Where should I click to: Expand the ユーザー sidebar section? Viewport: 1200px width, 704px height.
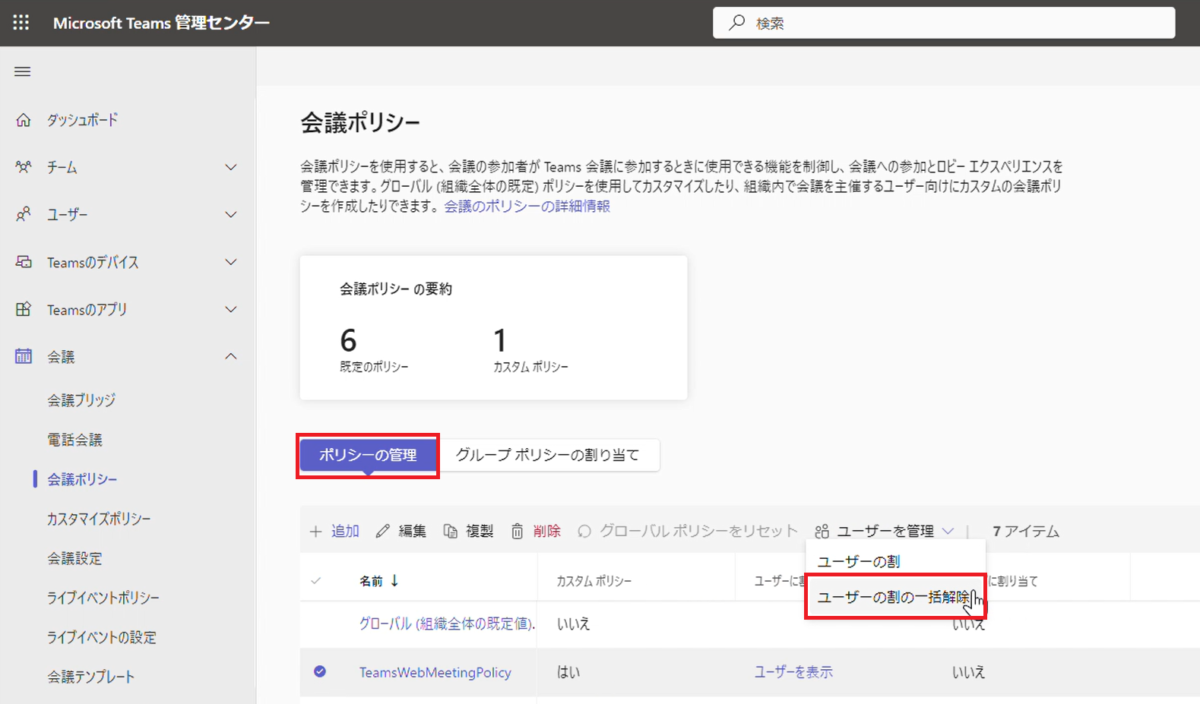(x=232, y=214)
